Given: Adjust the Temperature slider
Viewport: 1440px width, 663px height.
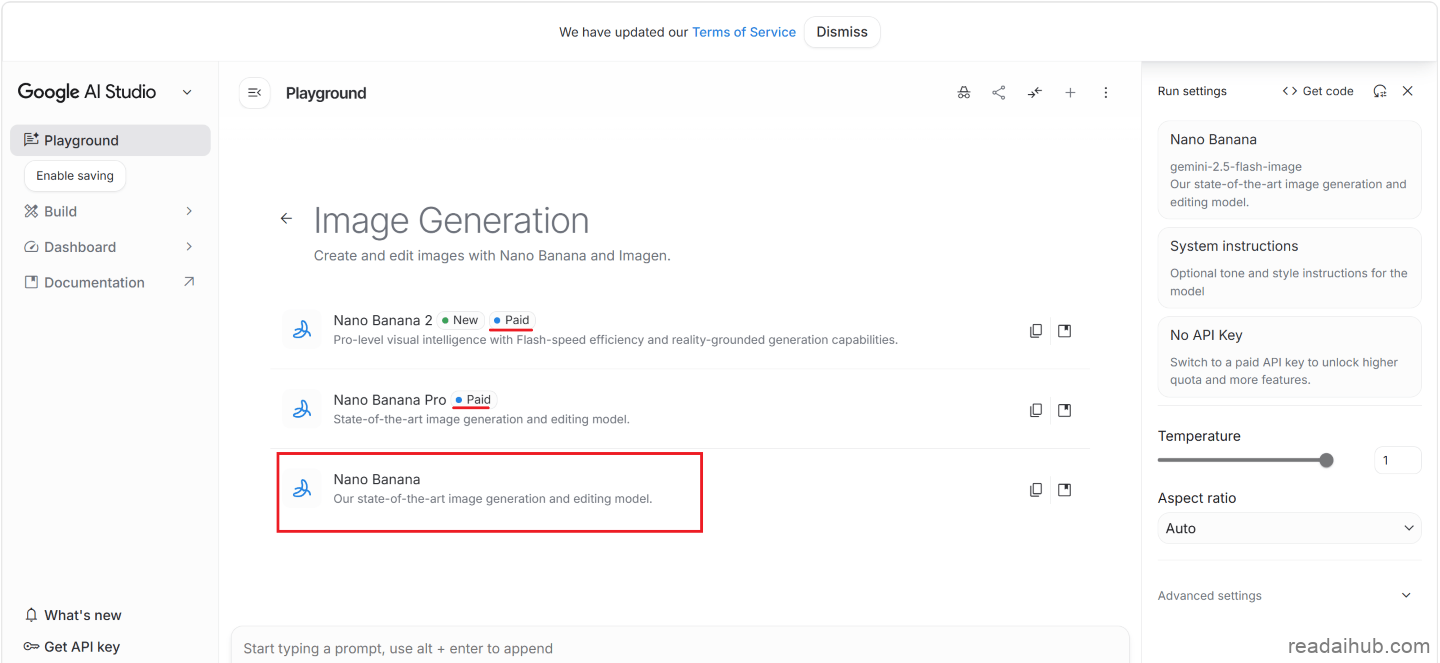Looking at the screenshot, I should (x=1326, y=460).
